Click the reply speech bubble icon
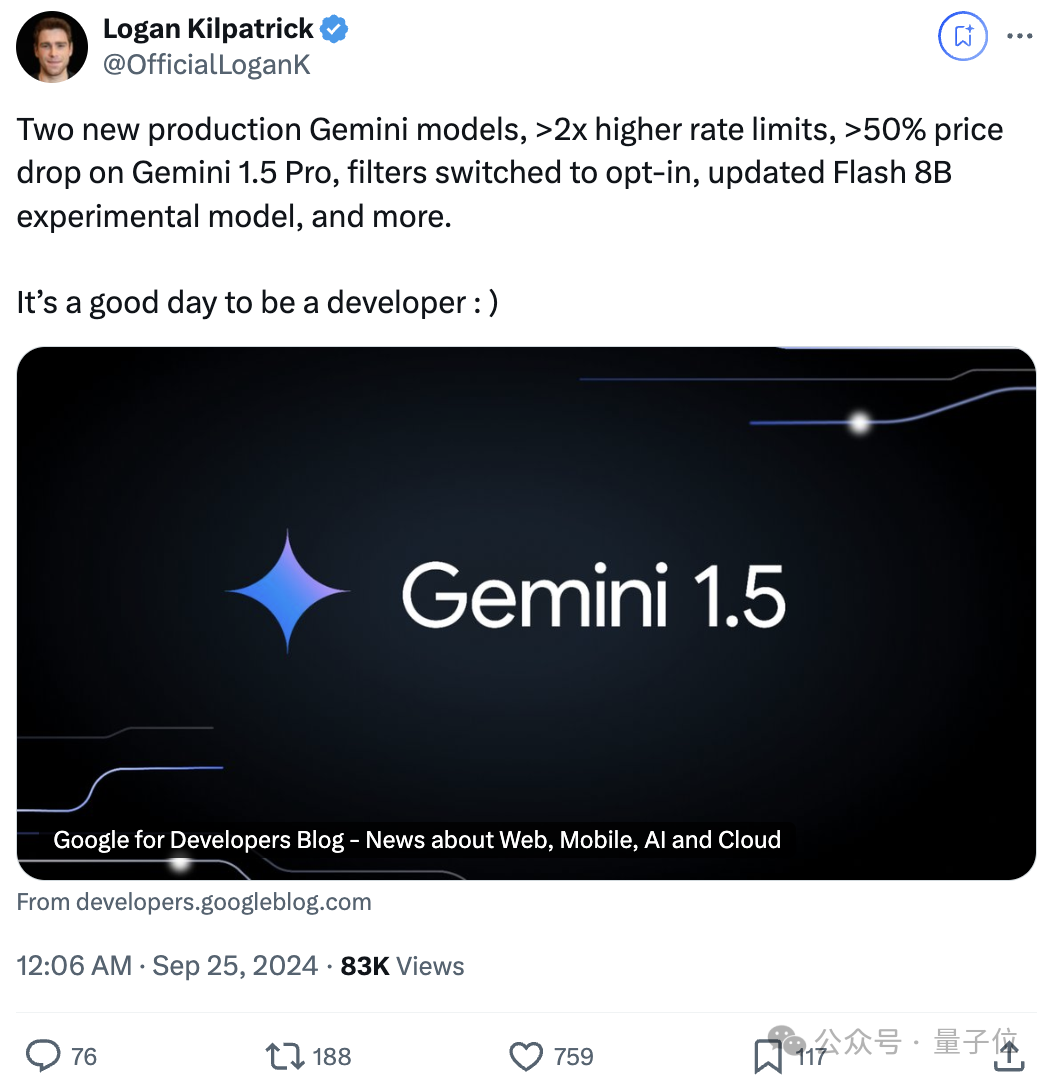Image resolution: width=1052 pixels, height=1084 pixels. click(43, 1055)
